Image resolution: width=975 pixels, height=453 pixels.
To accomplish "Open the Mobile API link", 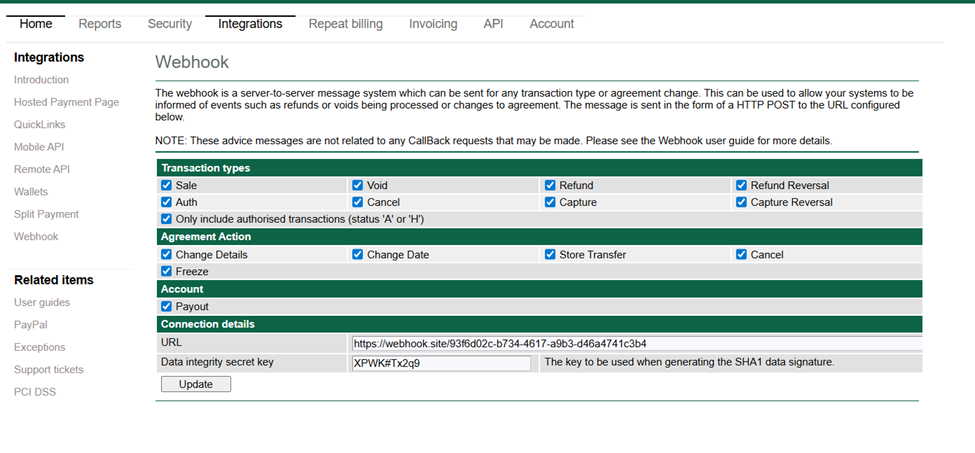I will (x=39, y=147).
